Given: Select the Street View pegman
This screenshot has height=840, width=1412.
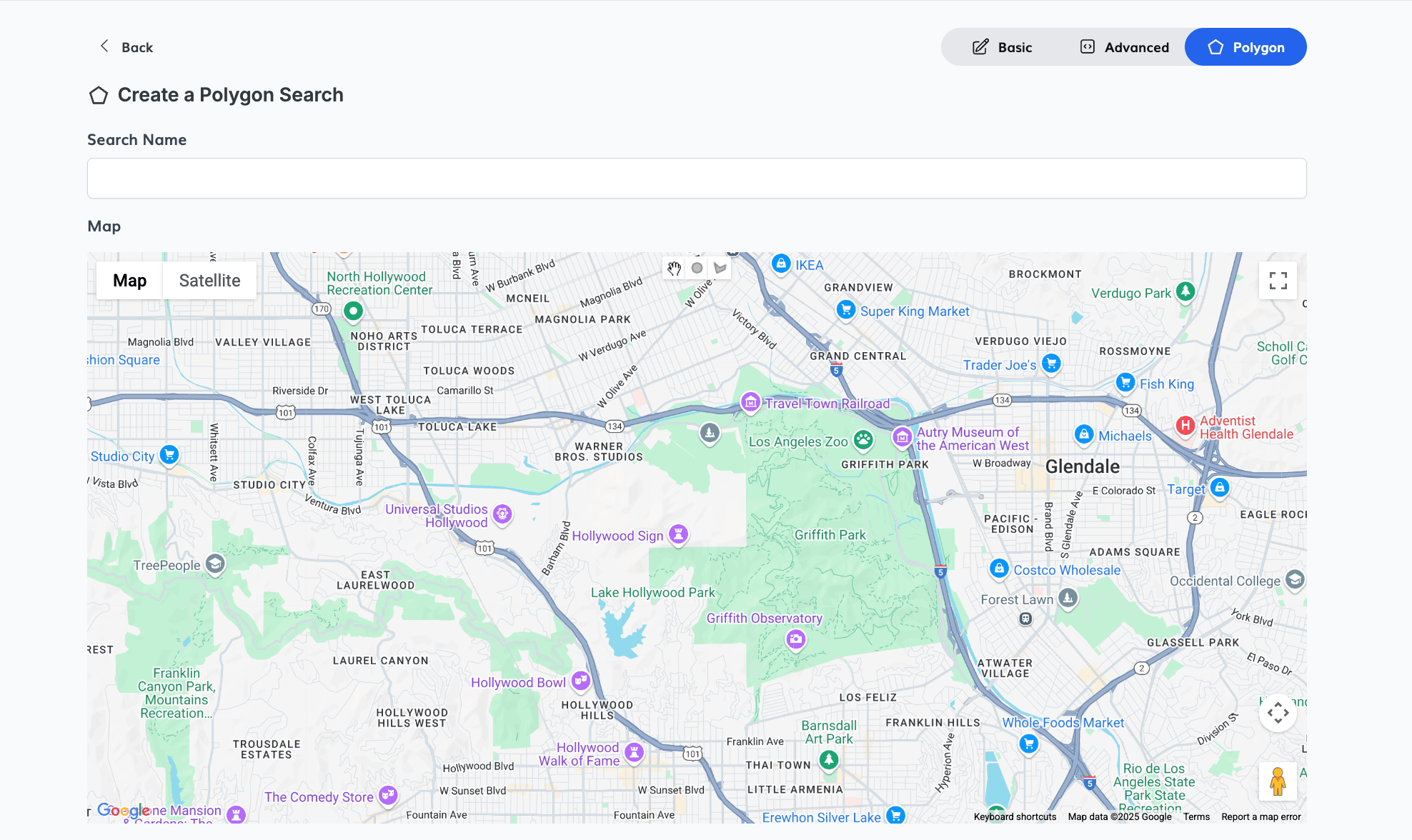Looking at the screenshot, I should coord(1278,781).
